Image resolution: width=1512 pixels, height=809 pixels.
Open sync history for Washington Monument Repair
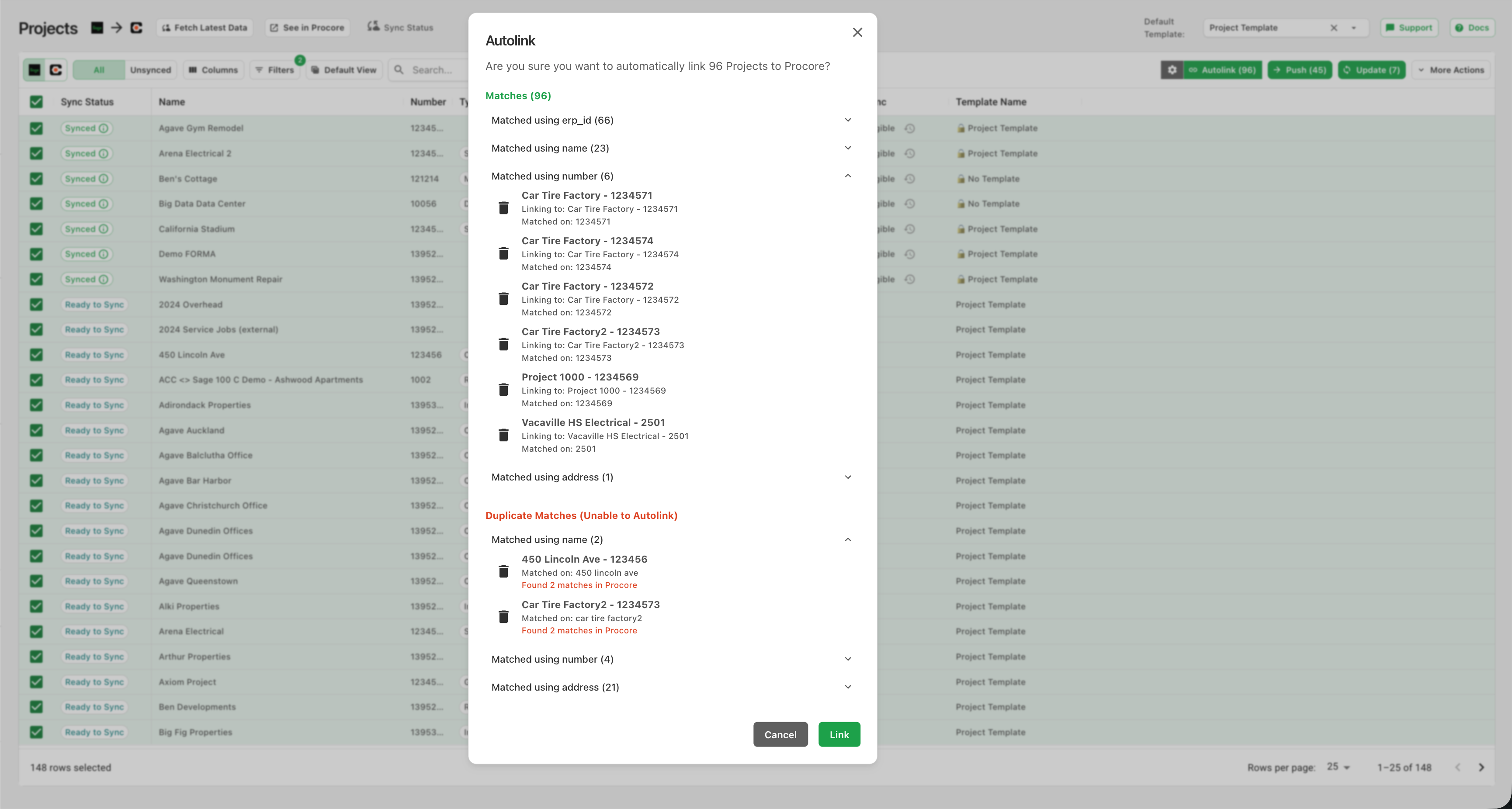(x=909, y=279)
